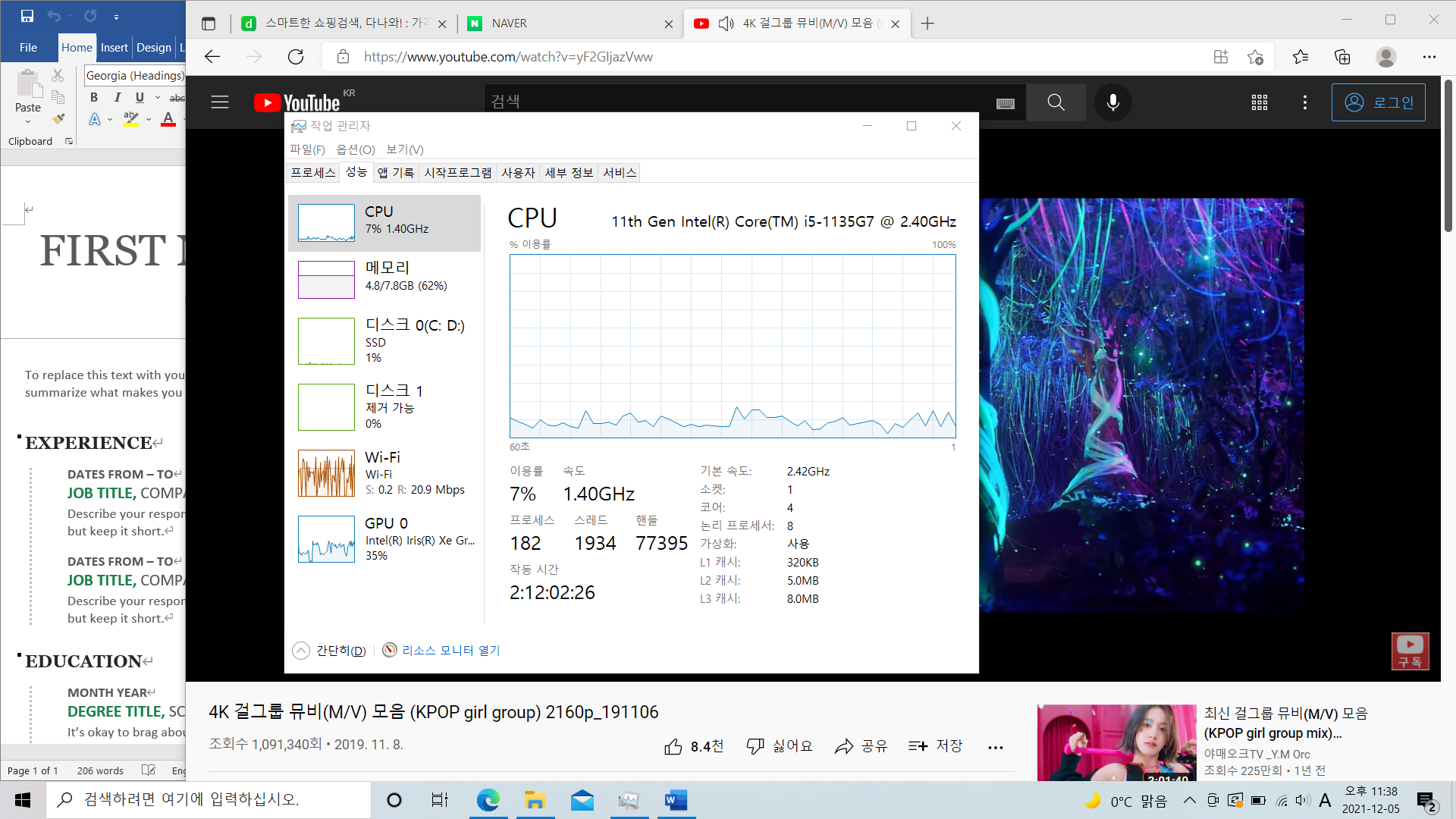Viewport: 1456px width, 819px height.
Task: Mute the YouTube browser tab audio
Action: (x=726, y=24)
